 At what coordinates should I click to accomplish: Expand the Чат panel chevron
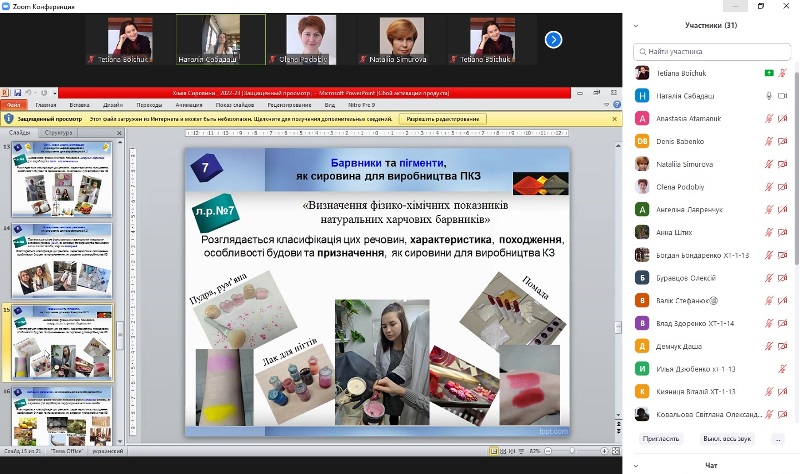click(x=636, y=465)
